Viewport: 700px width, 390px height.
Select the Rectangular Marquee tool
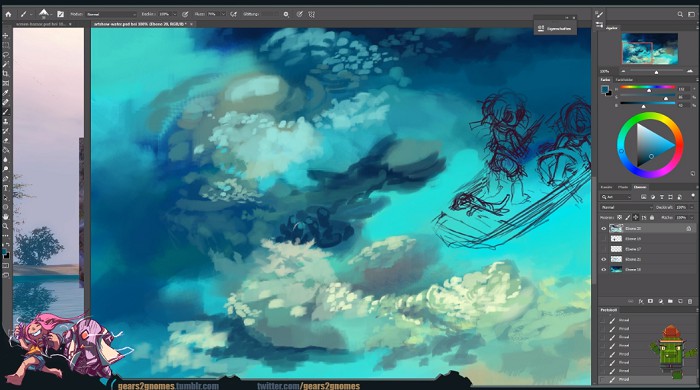point(6,45)
